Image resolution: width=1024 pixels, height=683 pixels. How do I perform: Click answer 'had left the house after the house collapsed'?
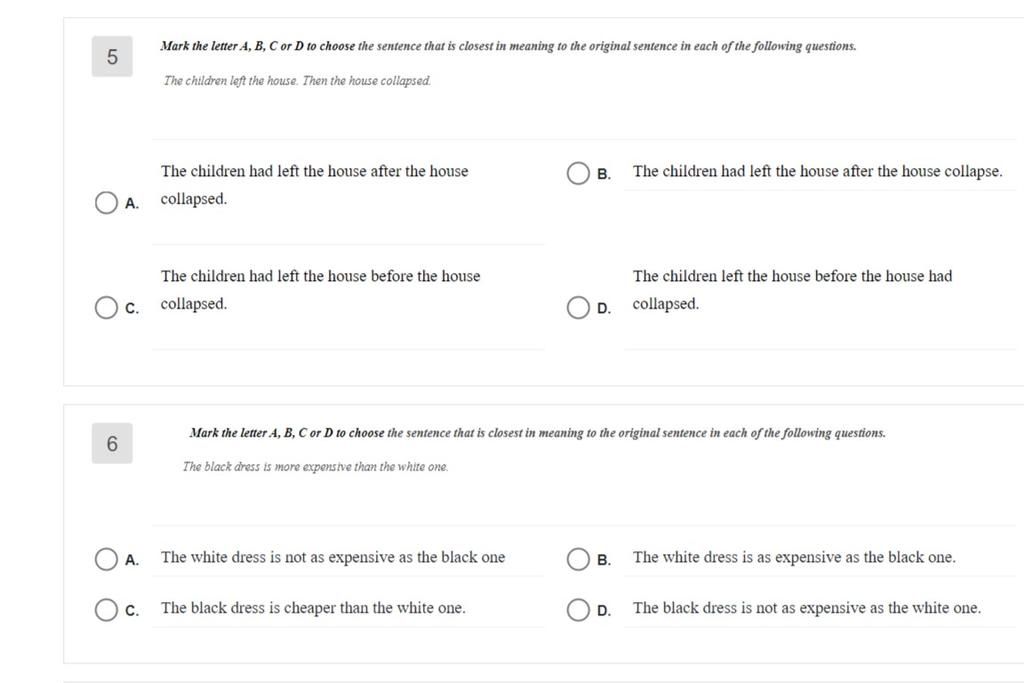pyautogui.click(x=315, y=185)
